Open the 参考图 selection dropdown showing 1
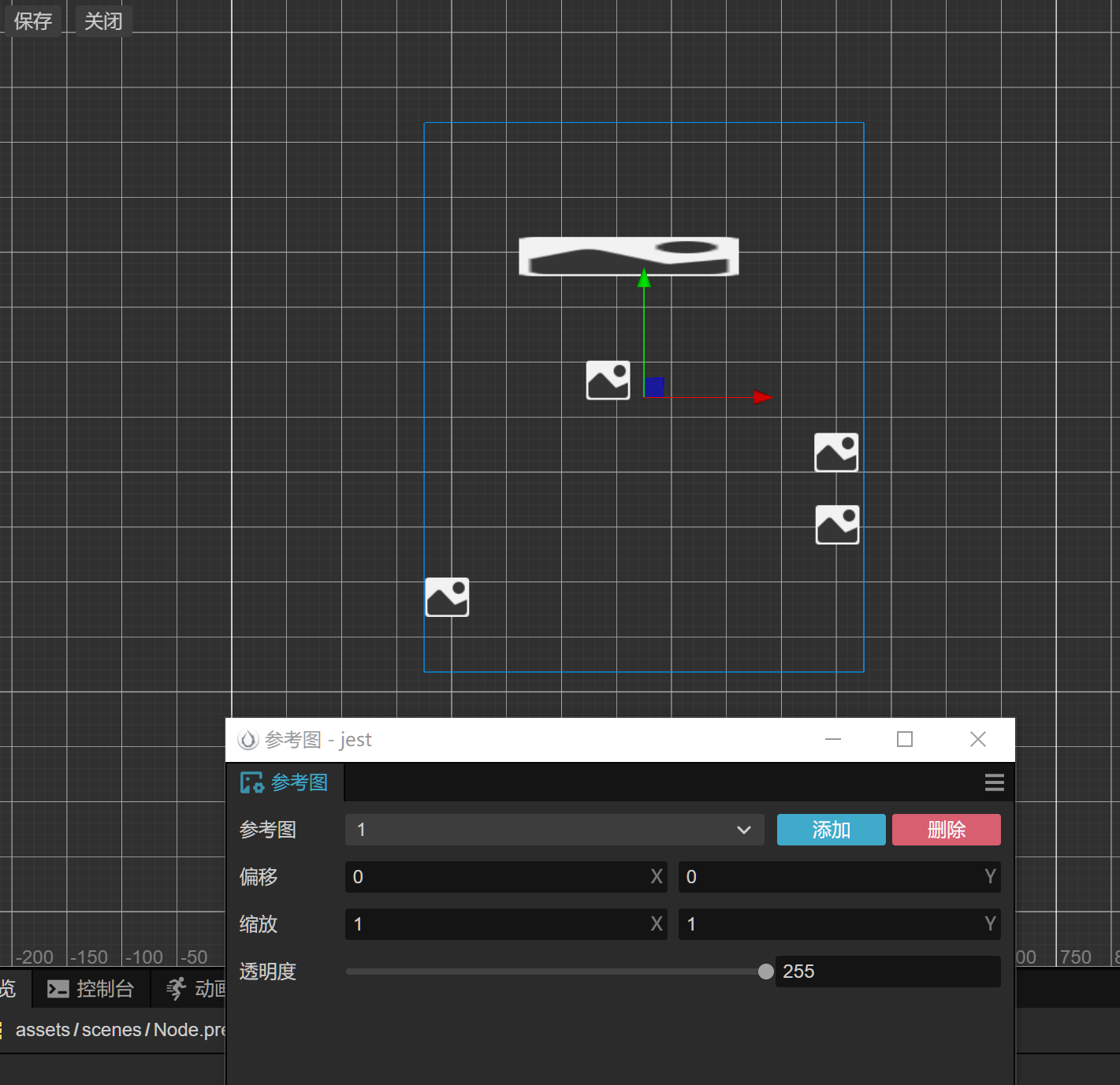 point(555,830)
